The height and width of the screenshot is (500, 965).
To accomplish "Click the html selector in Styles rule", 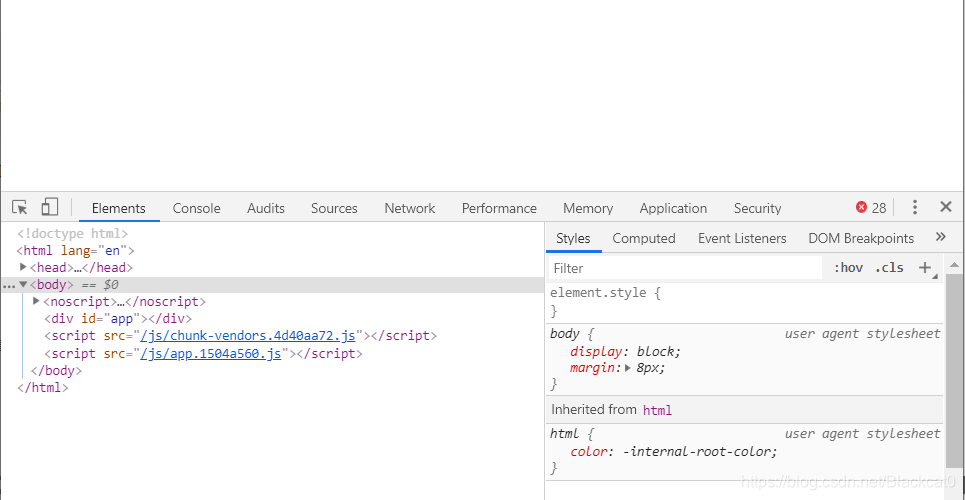I will [565, 434].
